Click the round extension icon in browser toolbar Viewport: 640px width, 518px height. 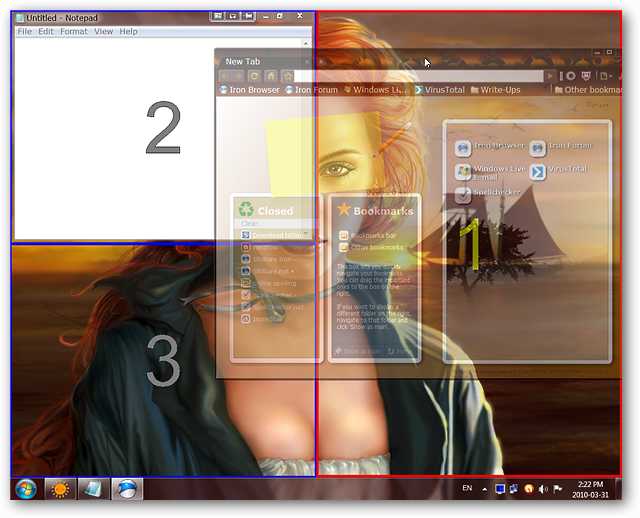[571, 76]
